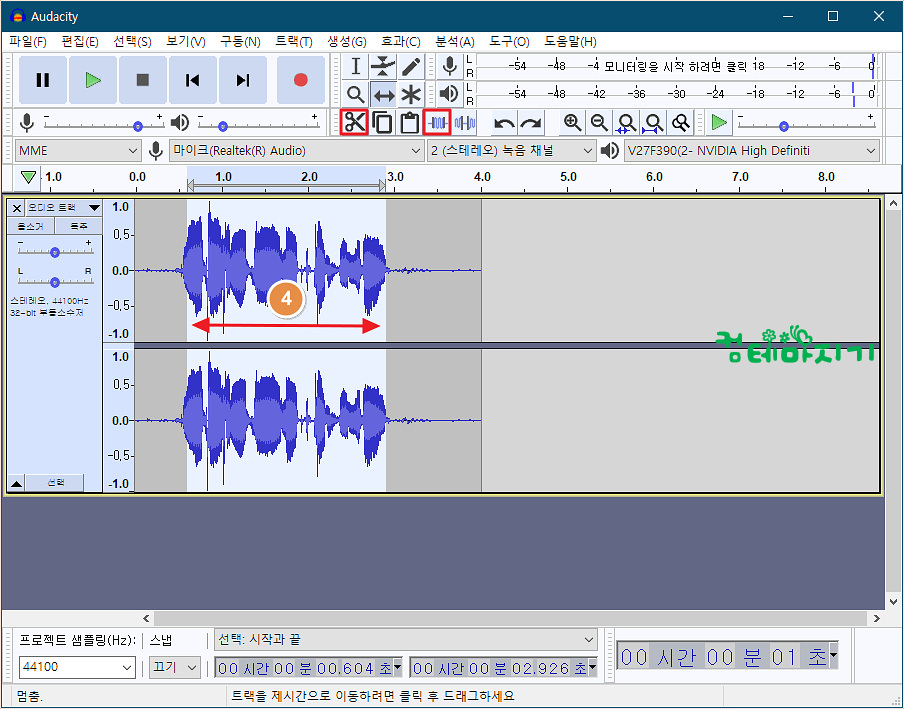
Task: Select the Zoom (magnifier) tool
Action: (355, 94)
